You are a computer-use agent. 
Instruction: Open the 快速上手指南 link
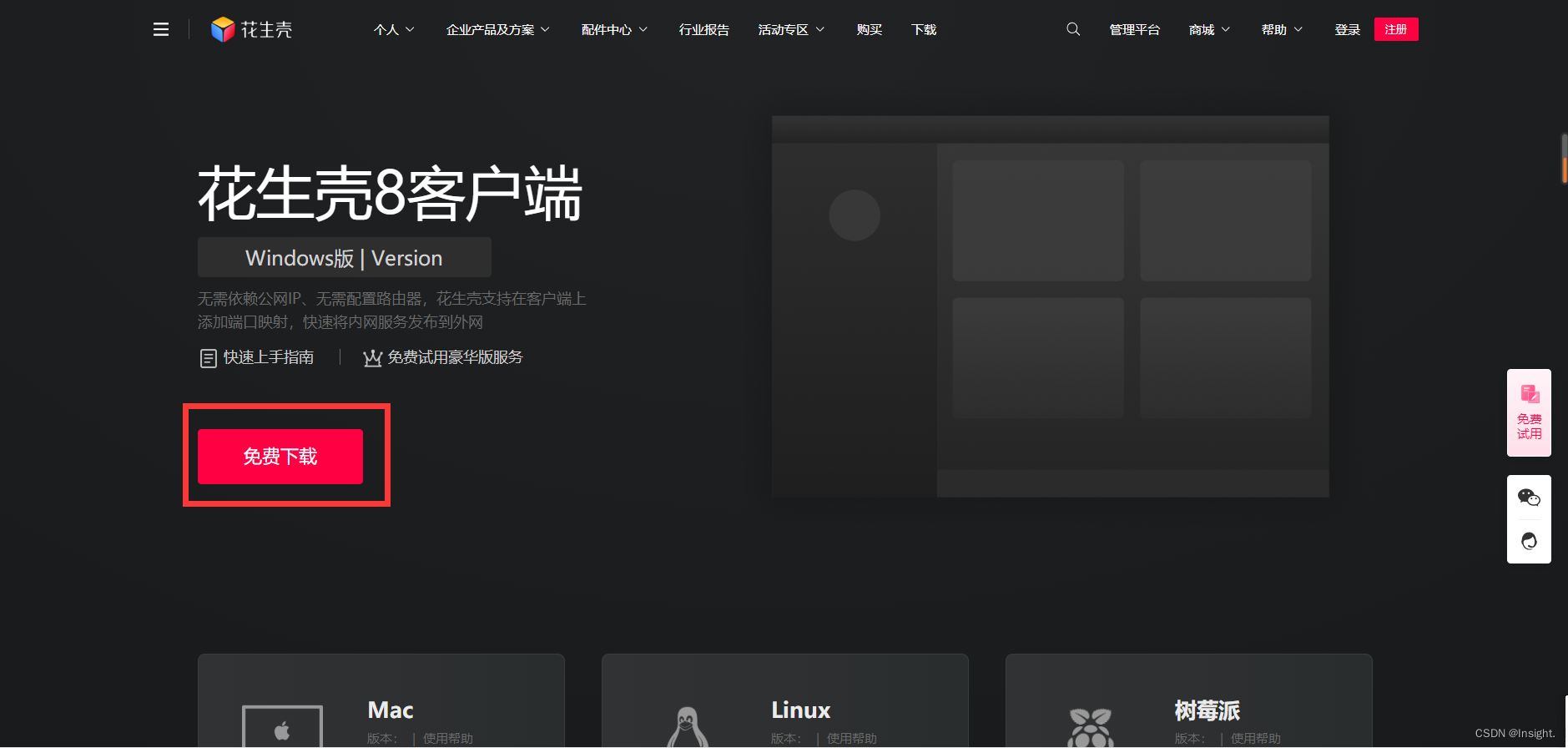[269, 357]
